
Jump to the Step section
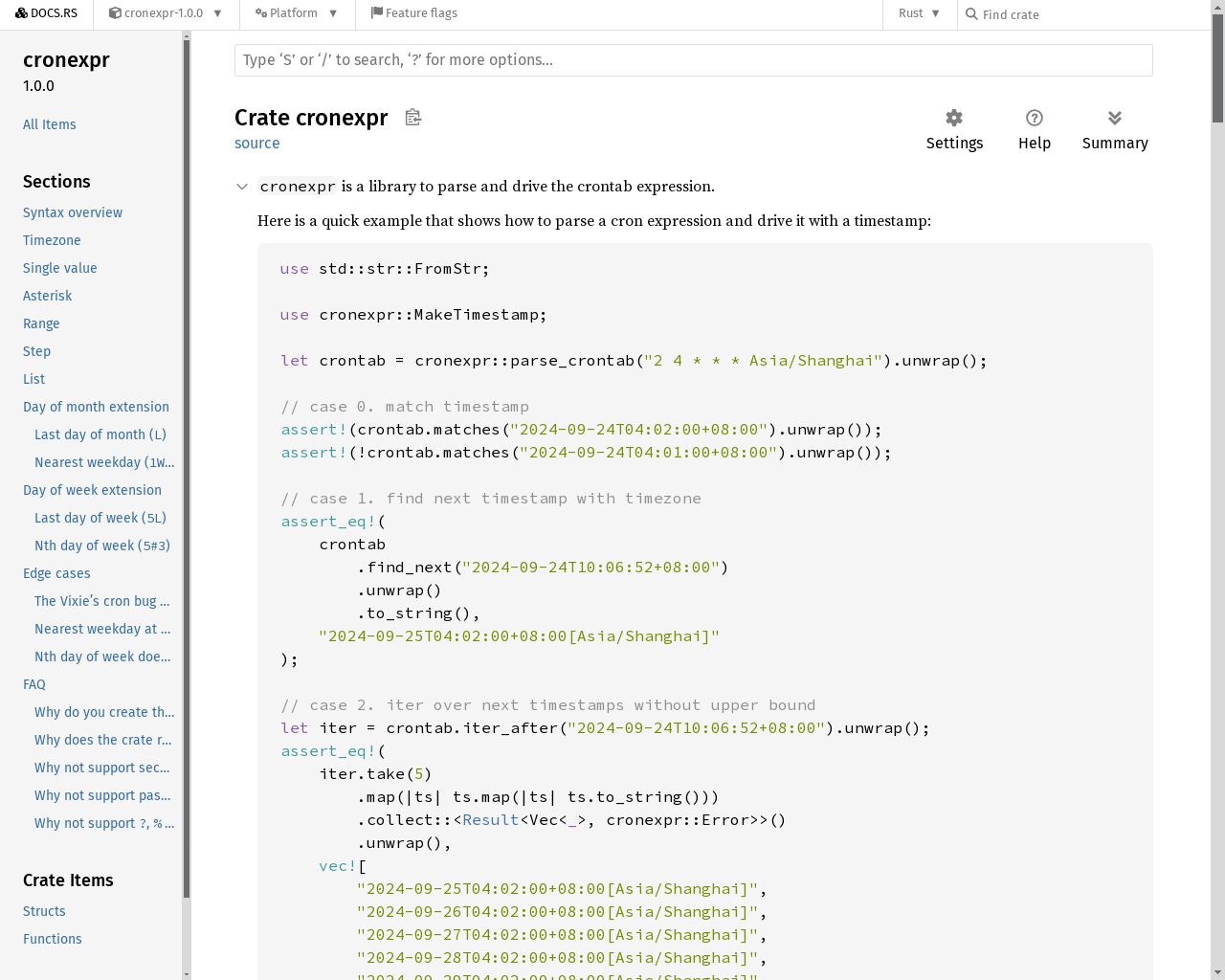tap(36, 351)
